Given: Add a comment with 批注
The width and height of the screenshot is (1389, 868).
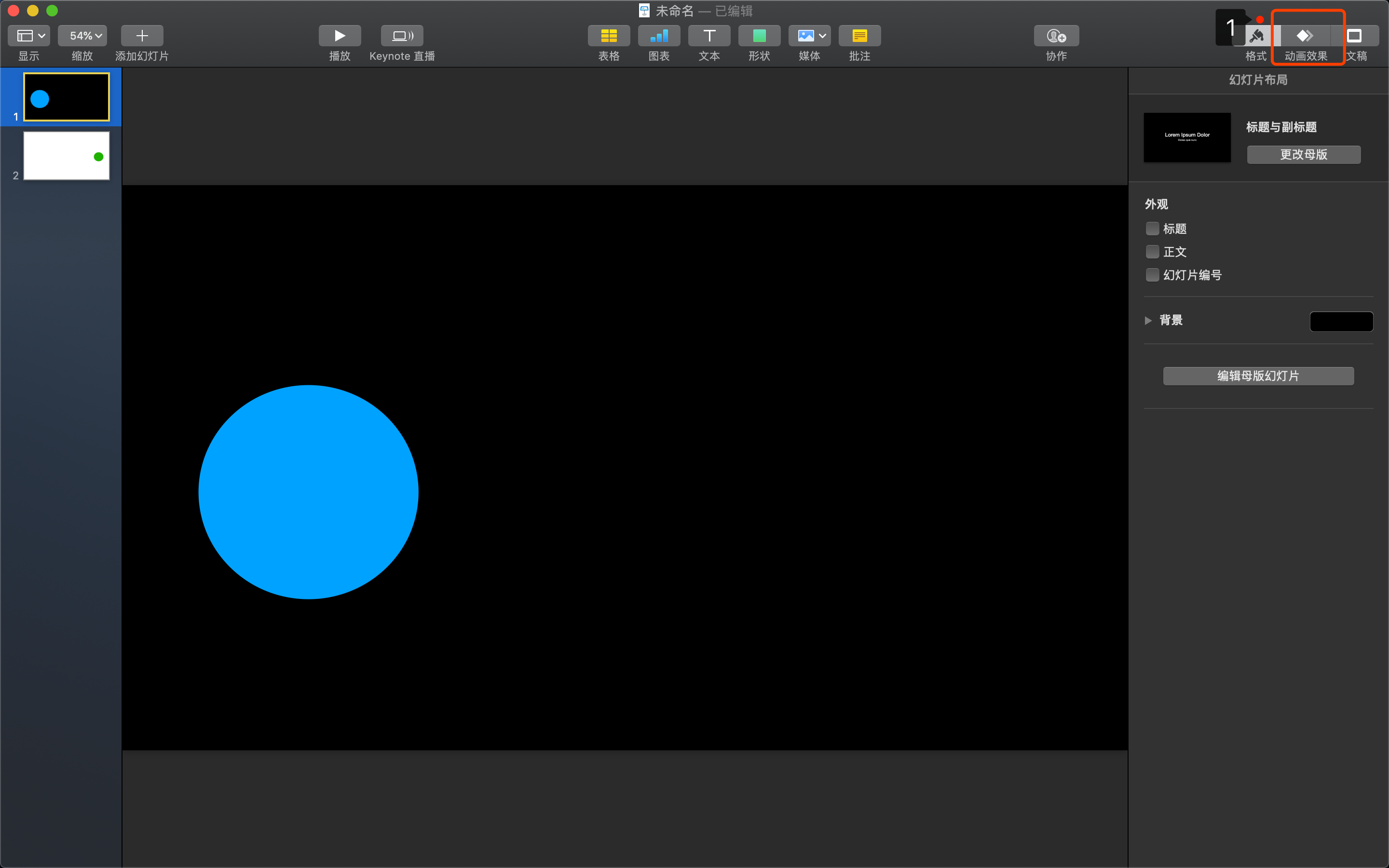Looking at the screenshot, I should [859, 36].
